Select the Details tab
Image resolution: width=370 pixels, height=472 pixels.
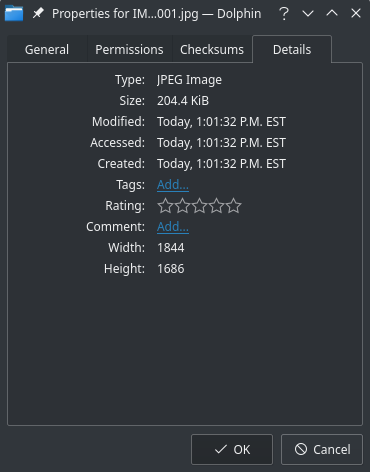click(x=292, y=49)
